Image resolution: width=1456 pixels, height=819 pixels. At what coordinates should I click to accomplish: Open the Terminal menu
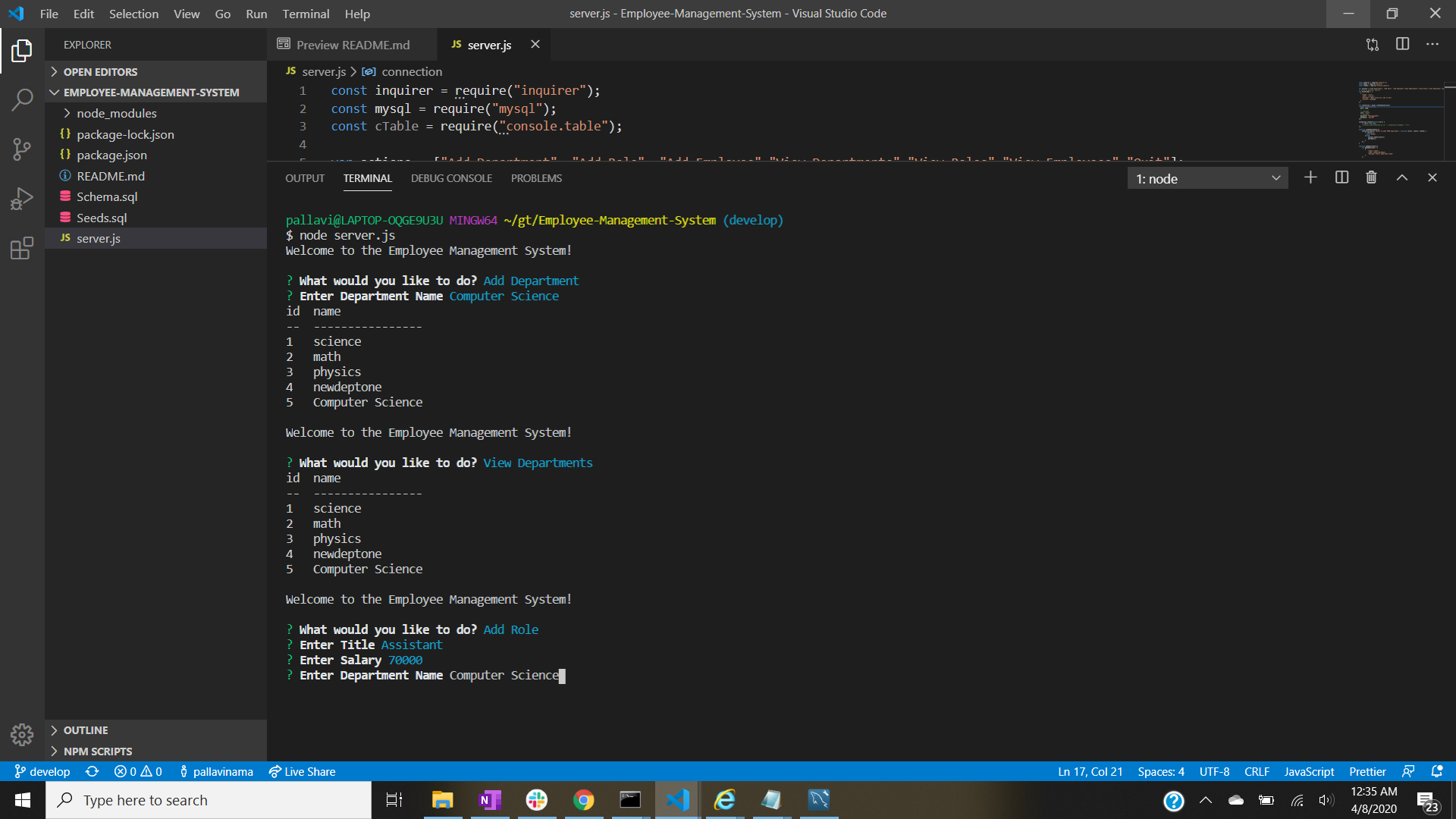[x=306, y=14]
